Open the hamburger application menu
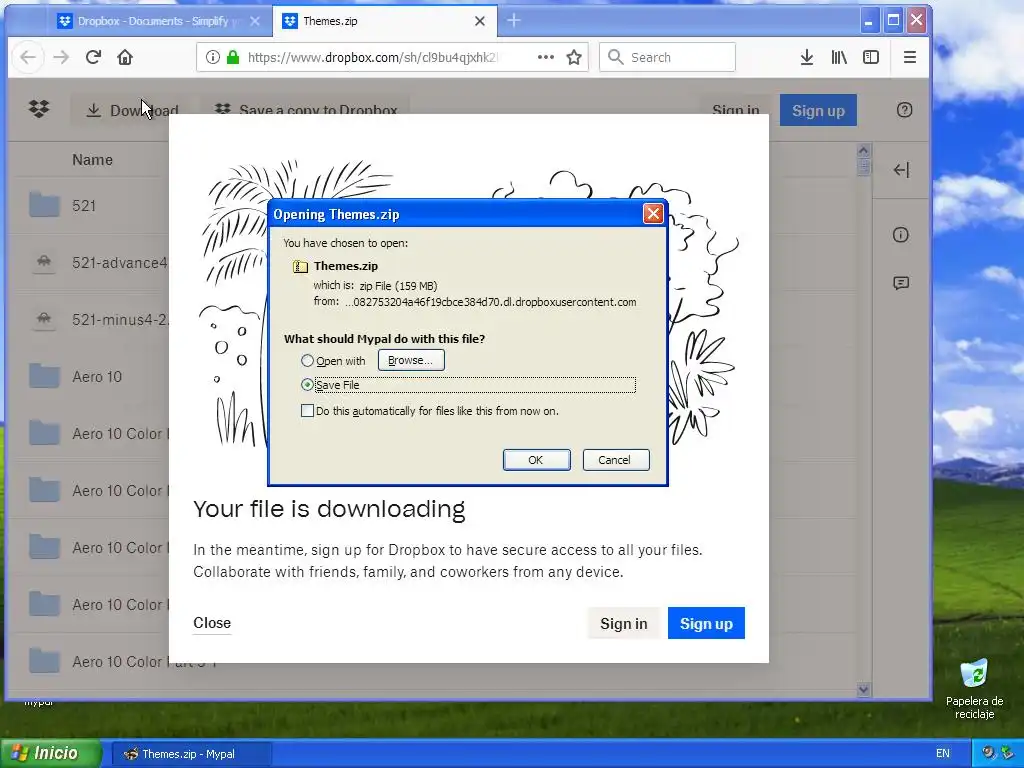The image size is (1024, 768). (x=909, y=57)
